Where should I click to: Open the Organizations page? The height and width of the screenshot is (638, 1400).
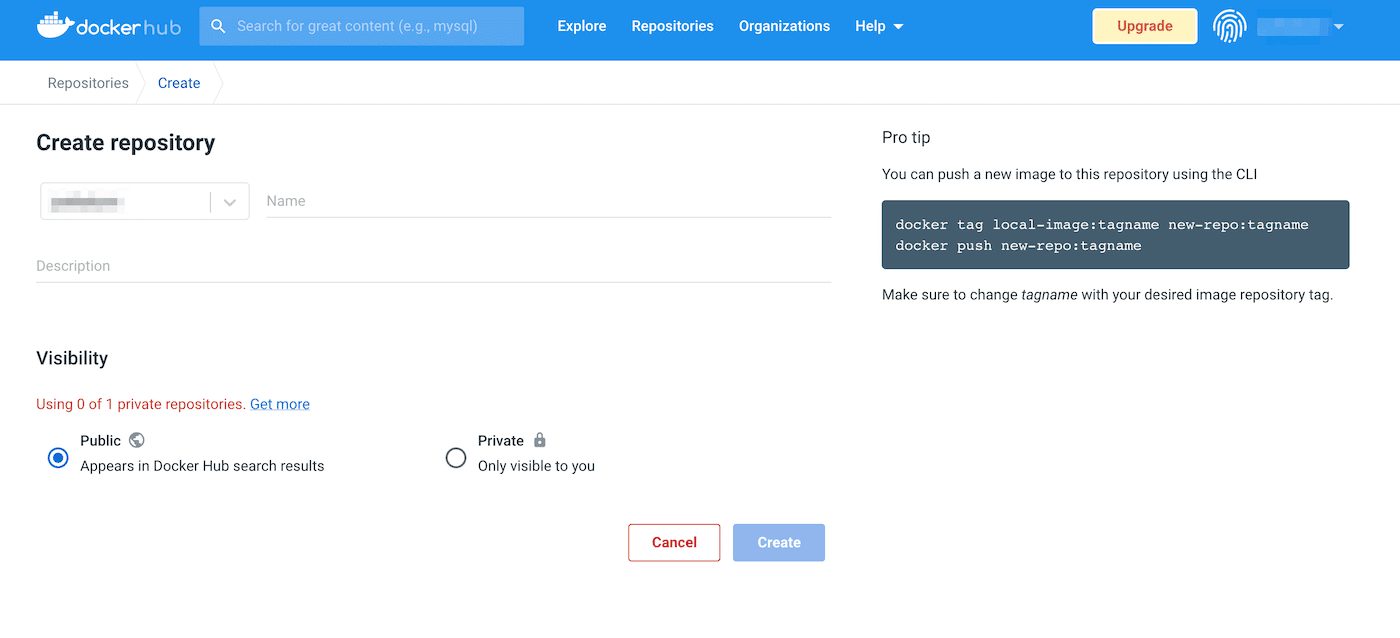784,26
